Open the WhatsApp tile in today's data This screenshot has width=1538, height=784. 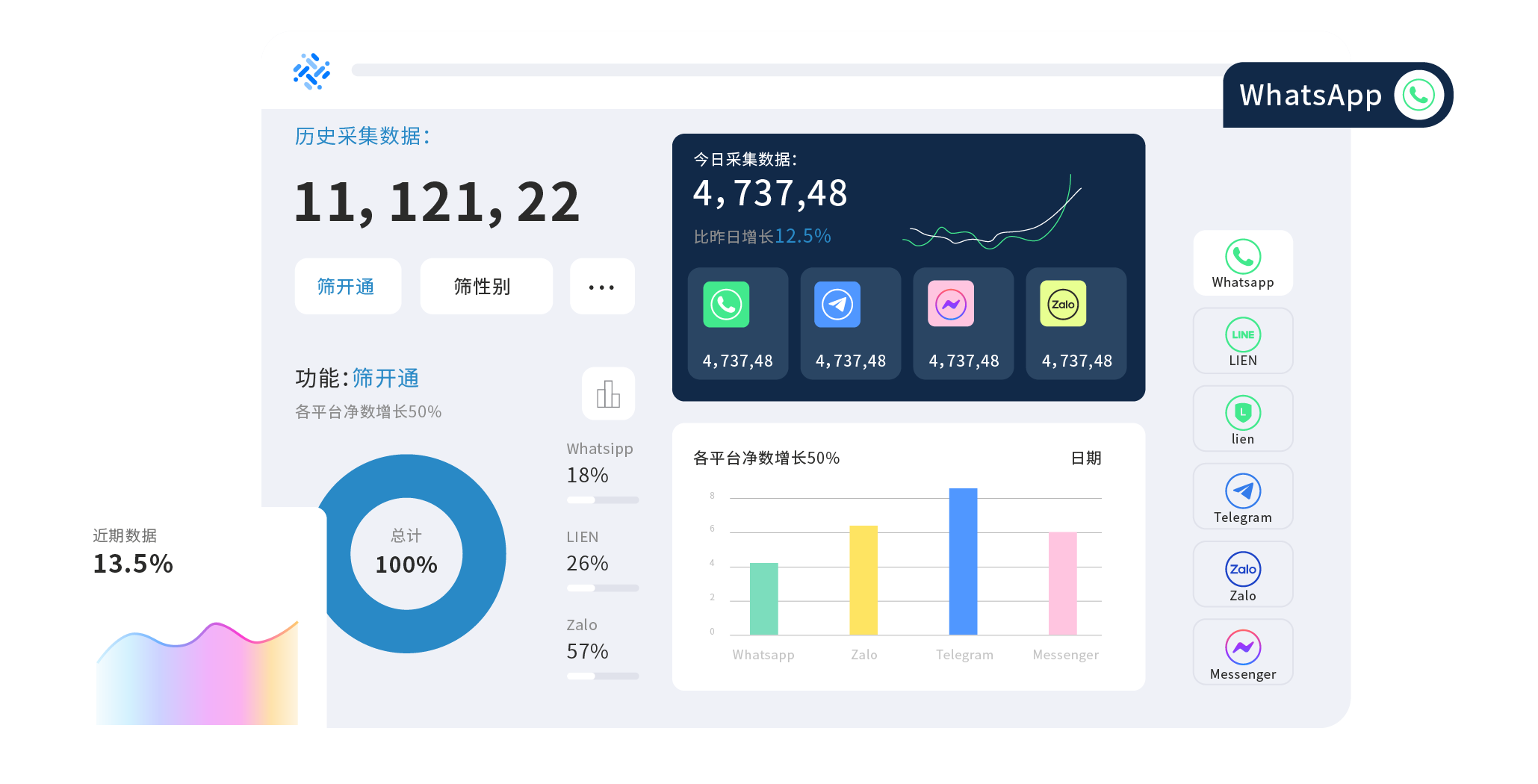(738, 323)
